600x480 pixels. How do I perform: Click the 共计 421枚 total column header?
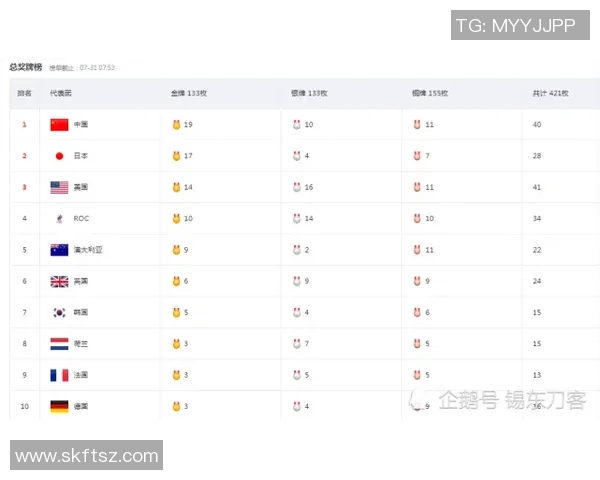click(550, 93)
